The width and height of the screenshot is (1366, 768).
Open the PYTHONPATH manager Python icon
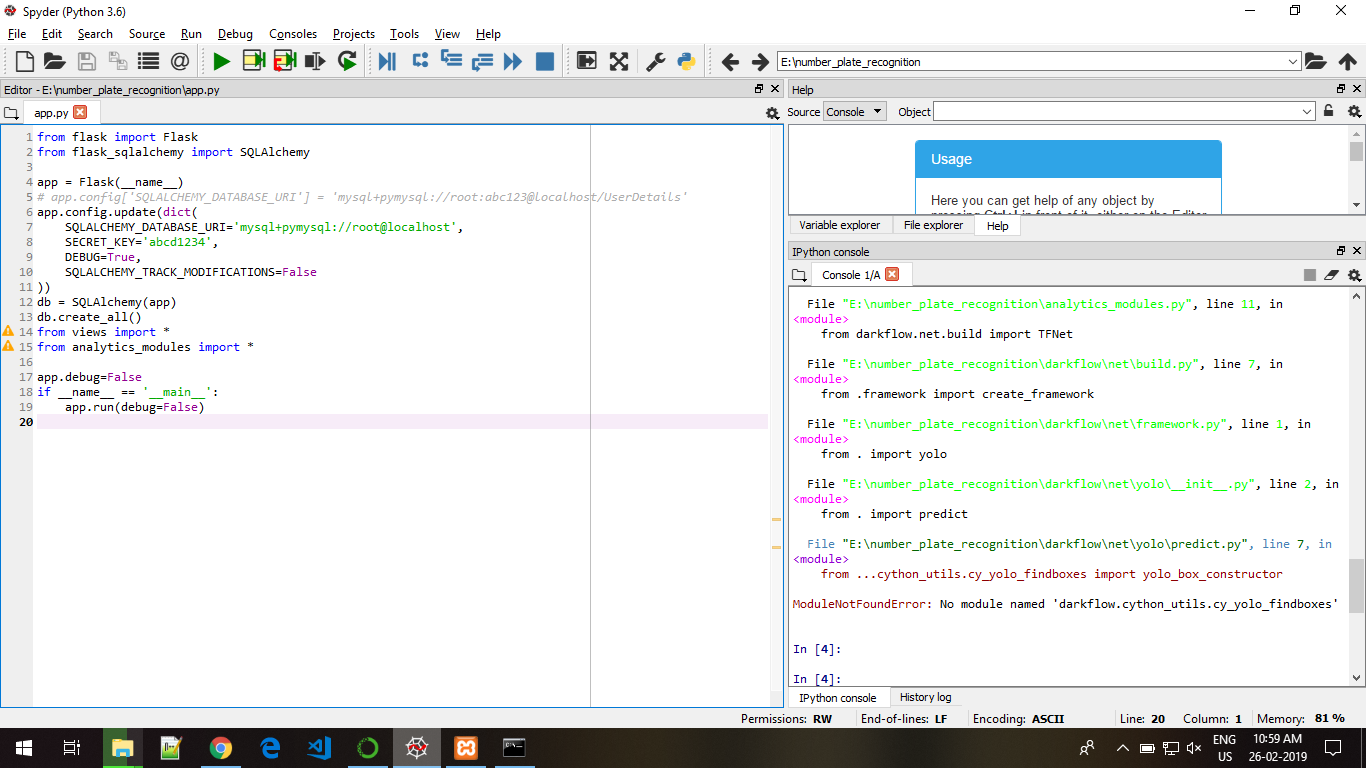coord(685,61)
